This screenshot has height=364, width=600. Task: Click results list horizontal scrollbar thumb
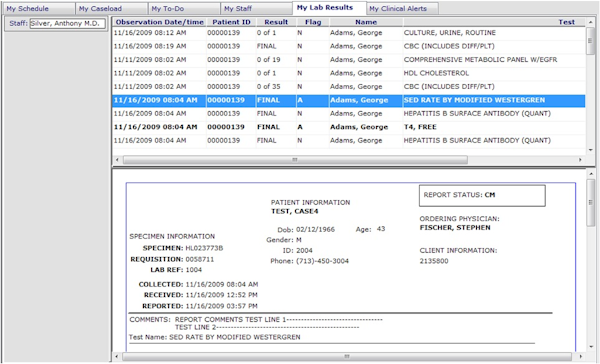click(295, 160)
